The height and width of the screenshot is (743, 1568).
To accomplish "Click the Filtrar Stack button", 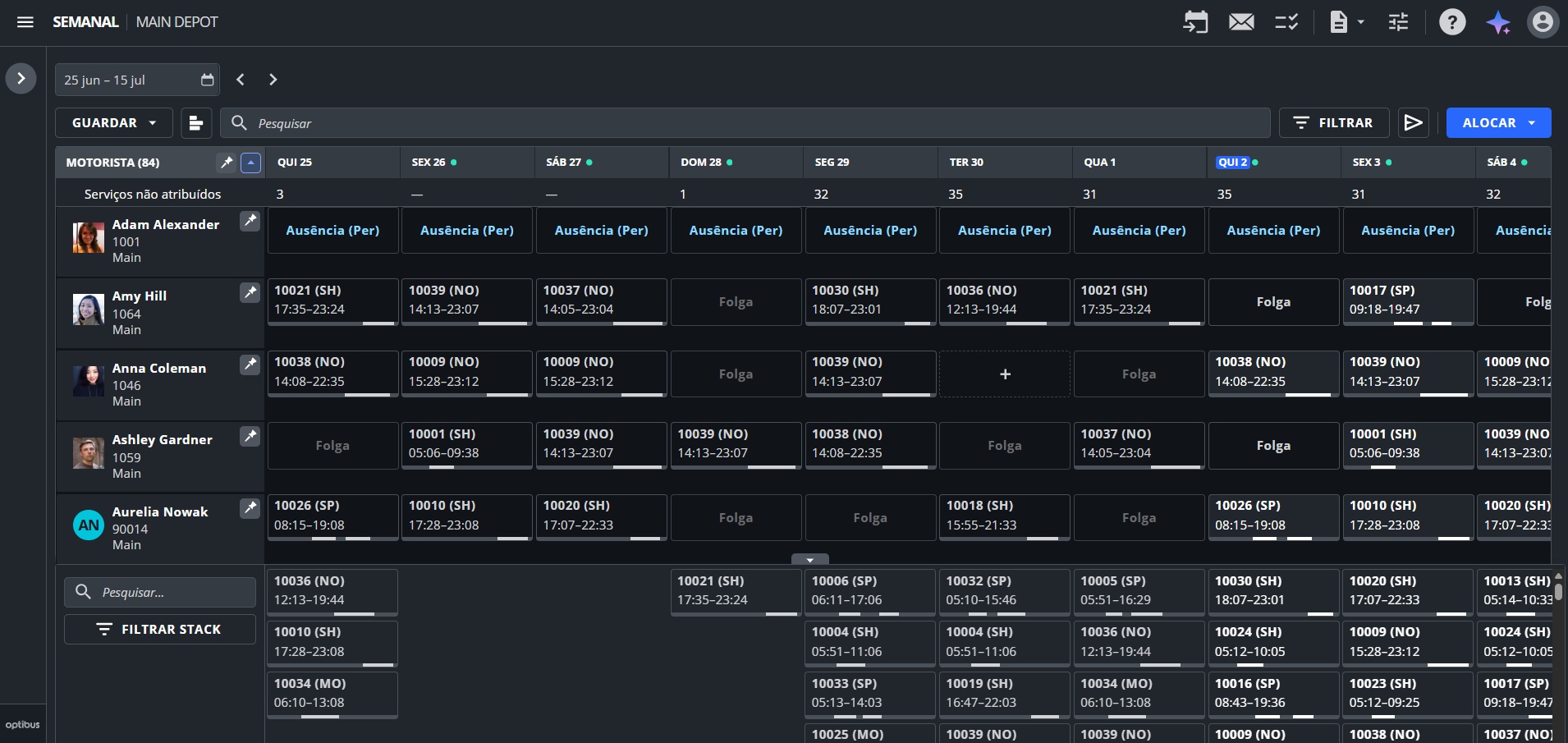I will (160, 630).
